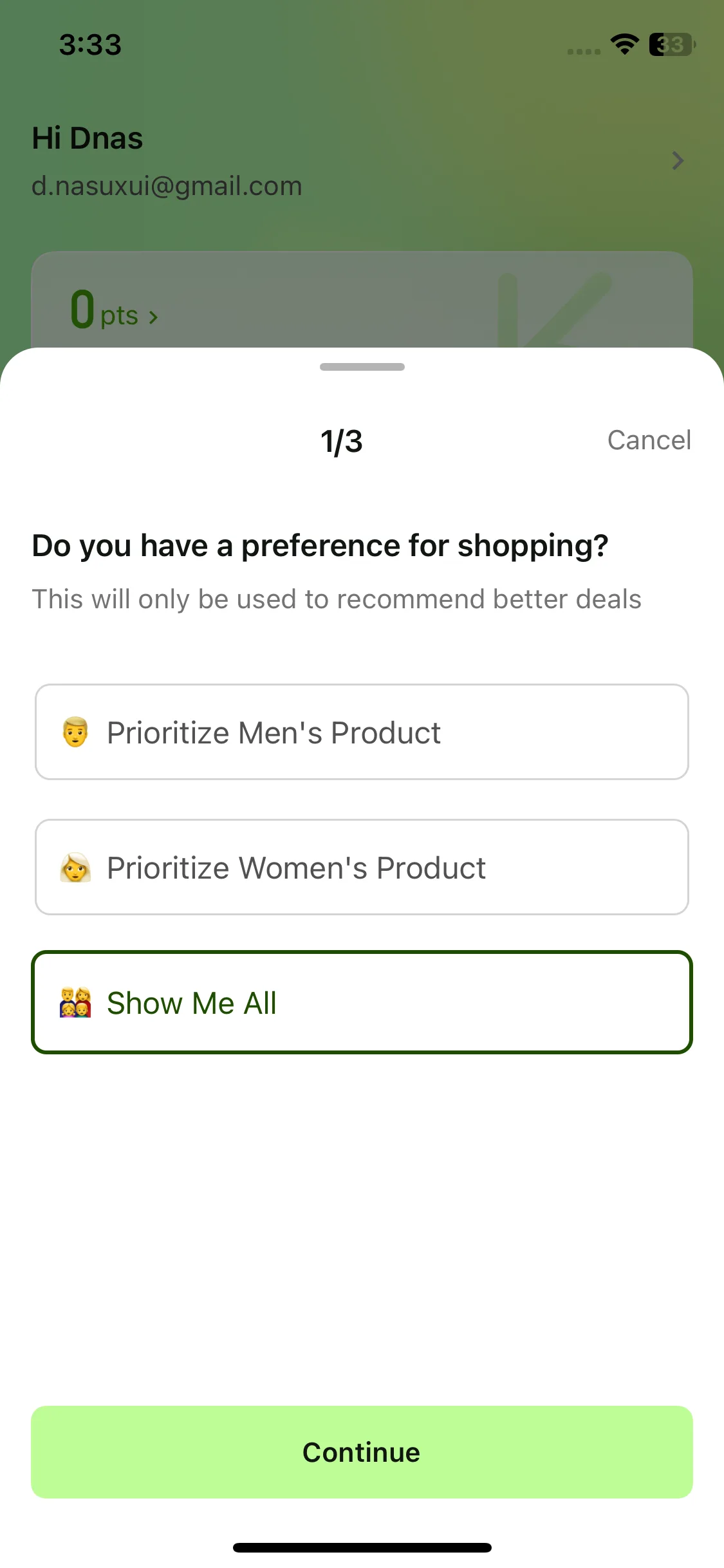Select Prioritize Men's Product option
This screenshot has width=724, height=1568.
362,732
